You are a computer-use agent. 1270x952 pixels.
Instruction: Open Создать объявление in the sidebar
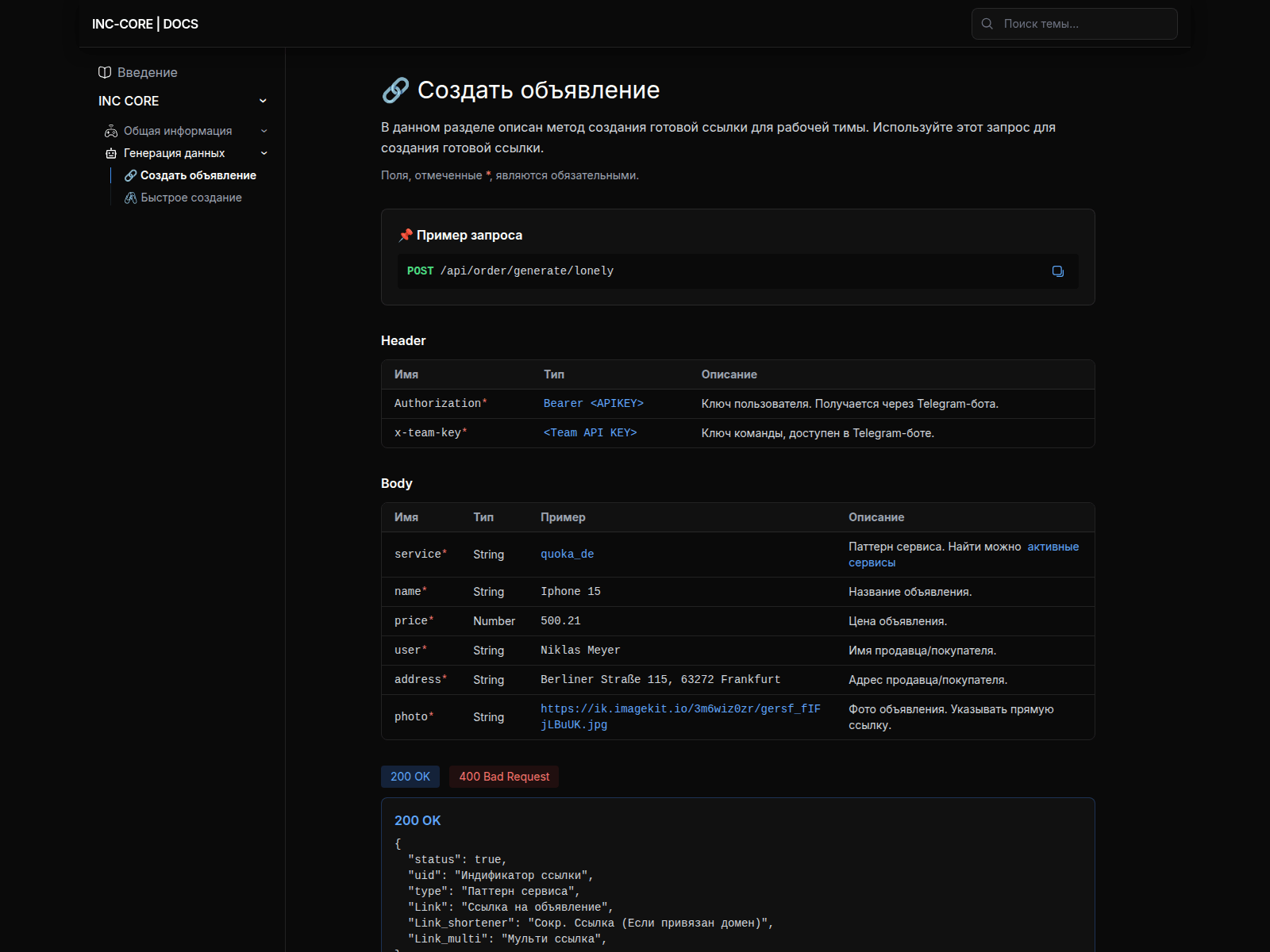pos(198,175)
